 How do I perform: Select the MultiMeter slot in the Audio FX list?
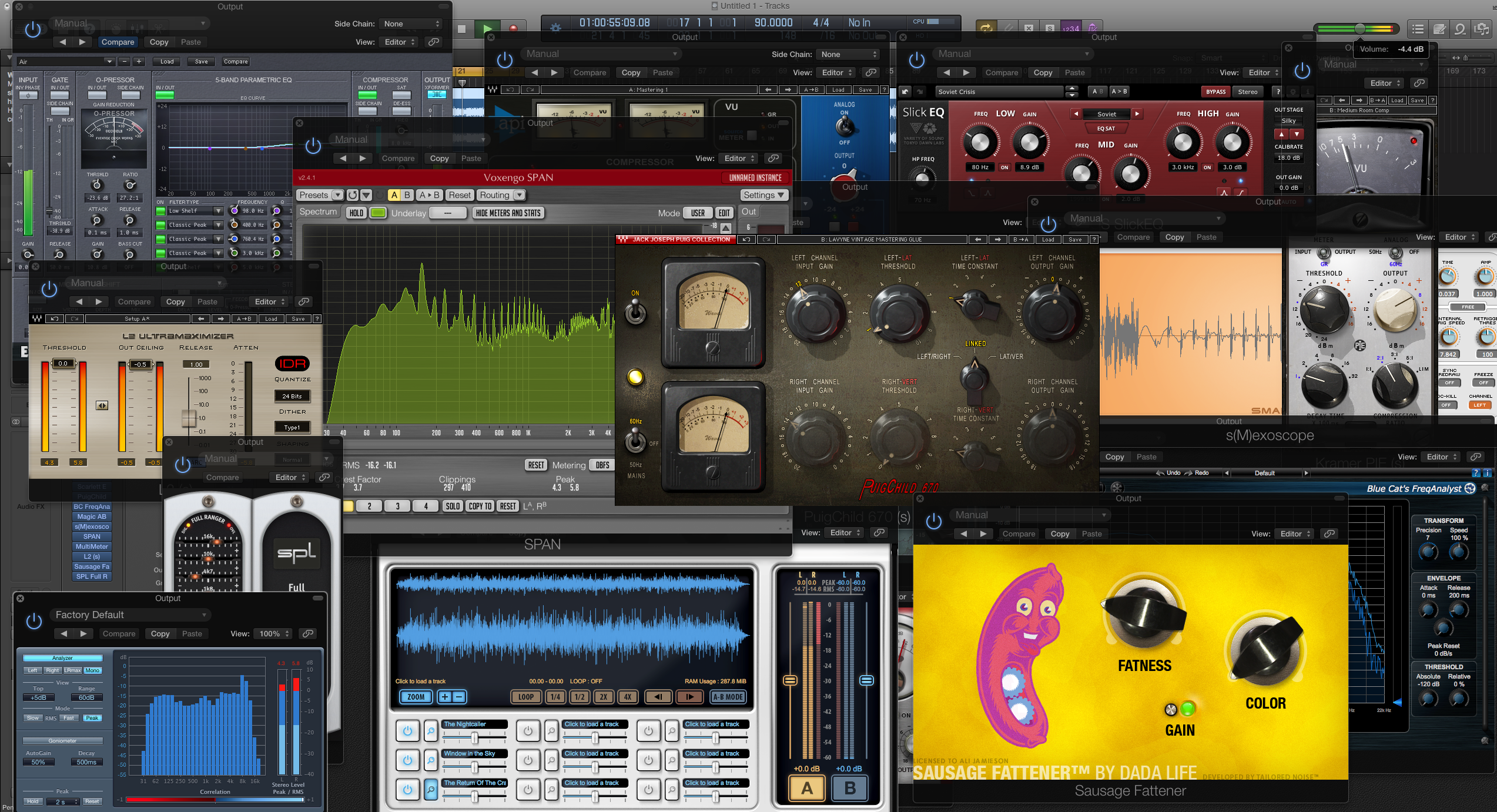coord(92,546)
